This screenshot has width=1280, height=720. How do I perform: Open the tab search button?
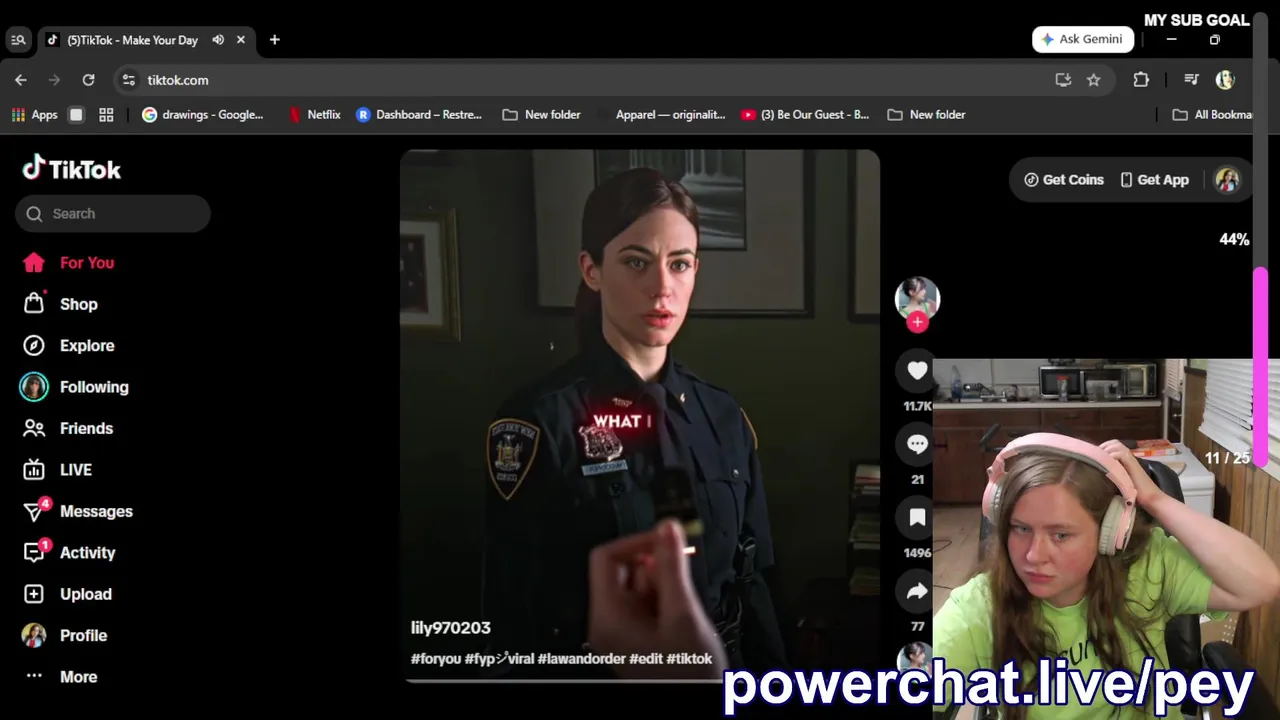[x=18, y=40]
